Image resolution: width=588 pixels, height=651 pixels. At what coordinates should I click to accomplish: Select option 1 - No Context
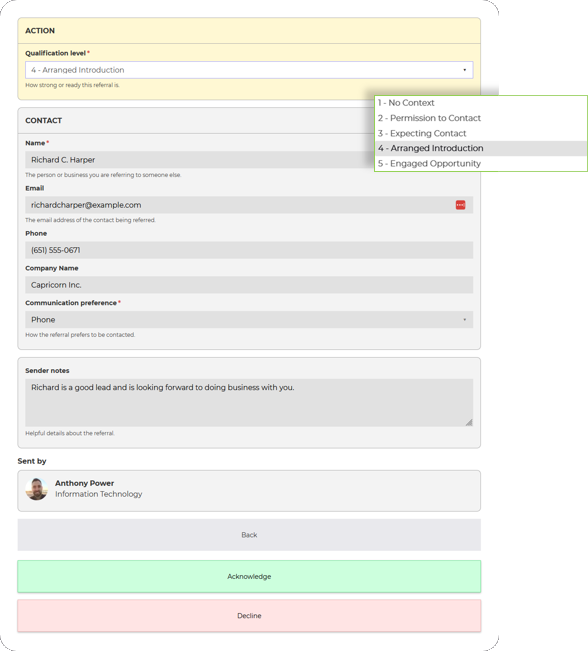pos(481,103)
